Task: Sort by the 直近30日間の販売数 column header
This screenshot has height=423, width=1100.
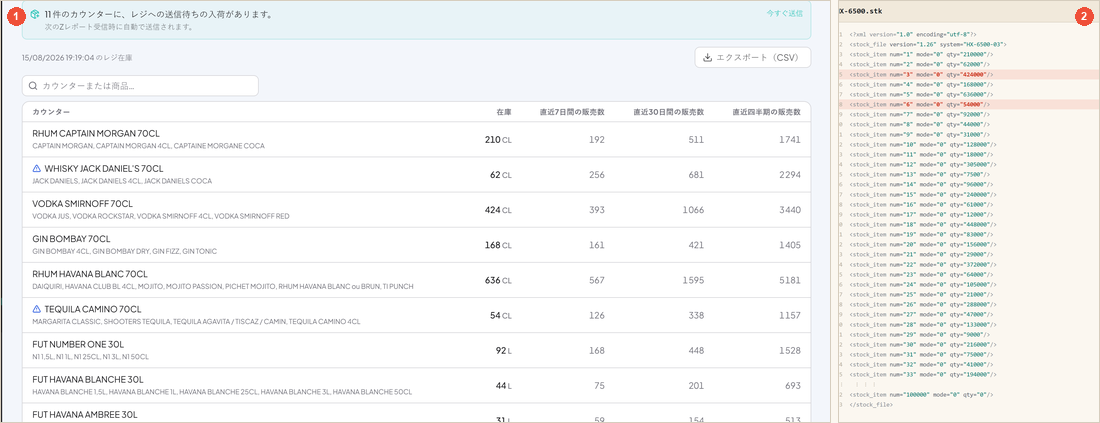Action: coord(669,112)
